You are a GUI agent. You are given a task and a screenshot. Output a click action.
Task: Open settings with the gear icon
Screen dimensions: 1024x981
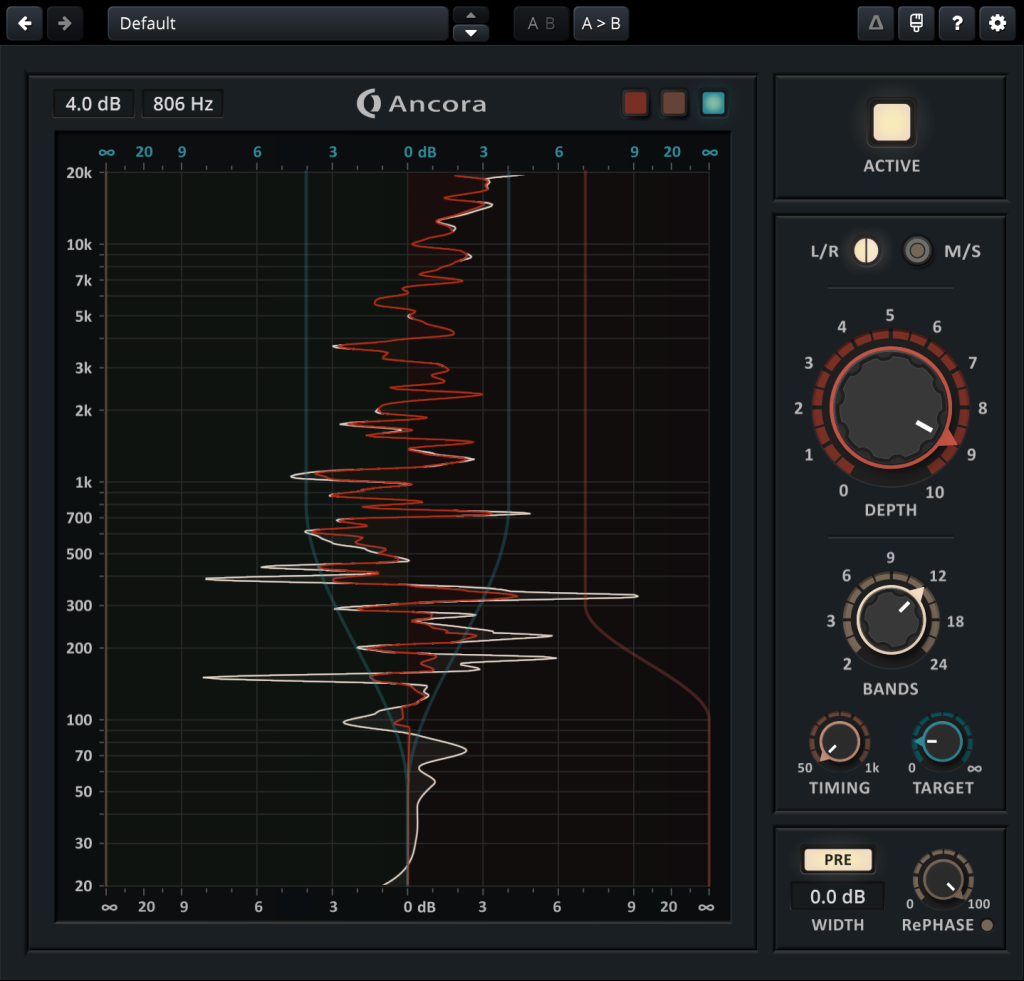point(997,24)
